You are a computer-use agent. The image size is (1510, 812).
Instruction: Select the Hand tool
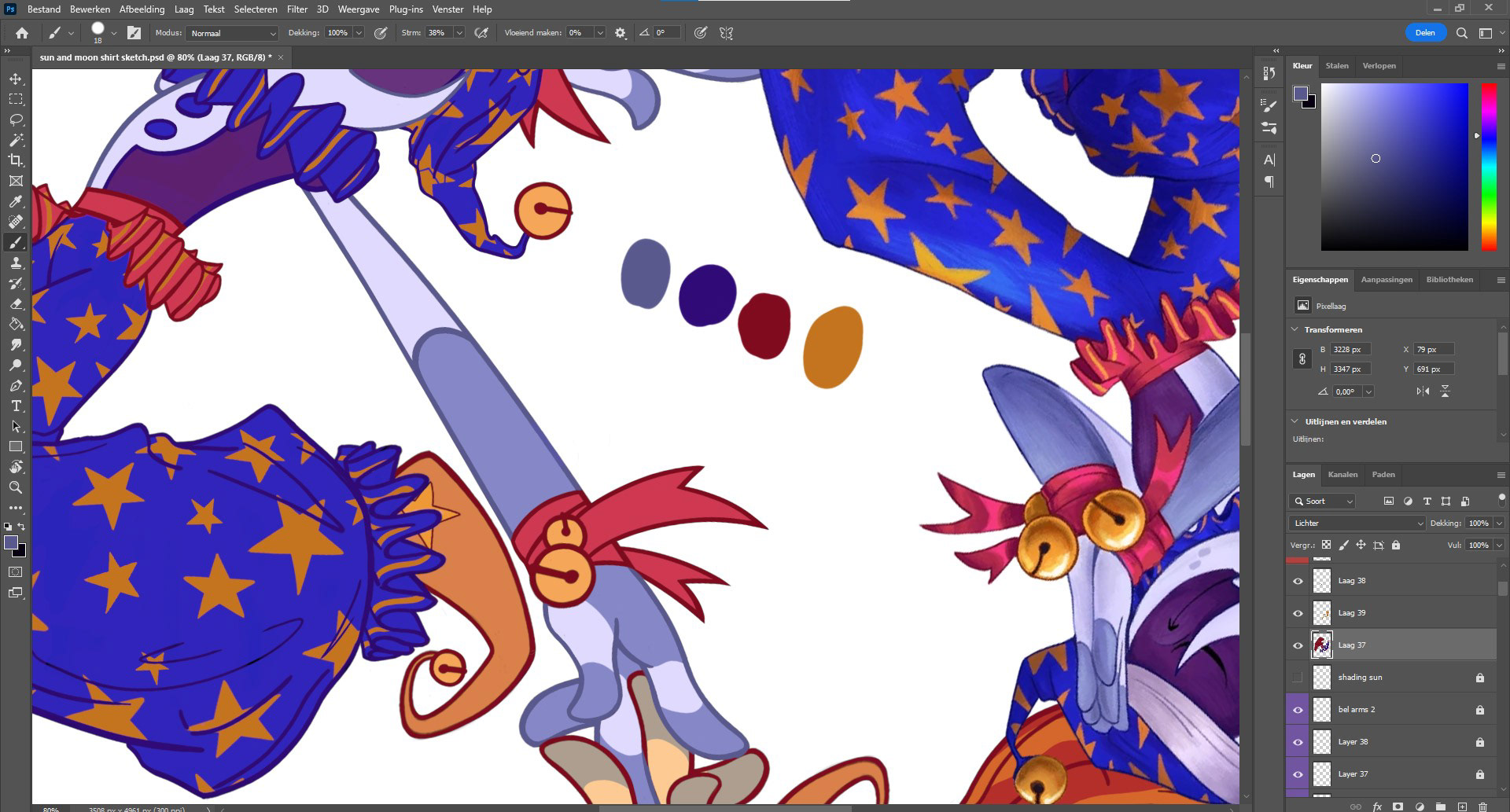[16, 467]
